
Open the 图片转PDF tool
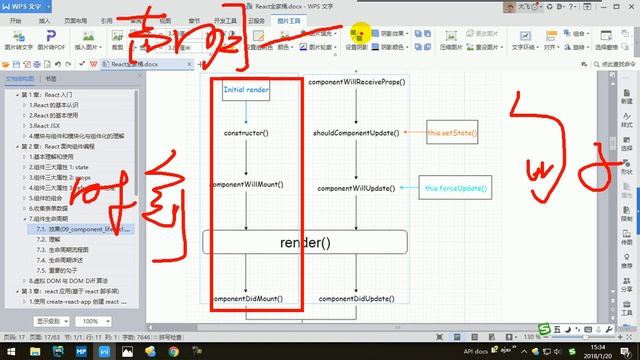[x=51, y=41]
